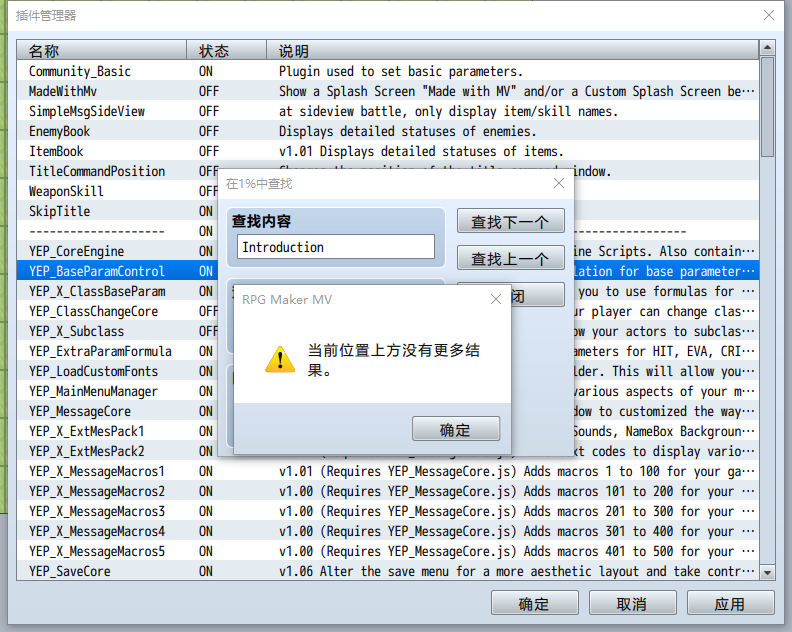Screen dimensions: 792x632
Task: Click description 'Plugin used to set basic parameters.'
Action: point(401,71)
